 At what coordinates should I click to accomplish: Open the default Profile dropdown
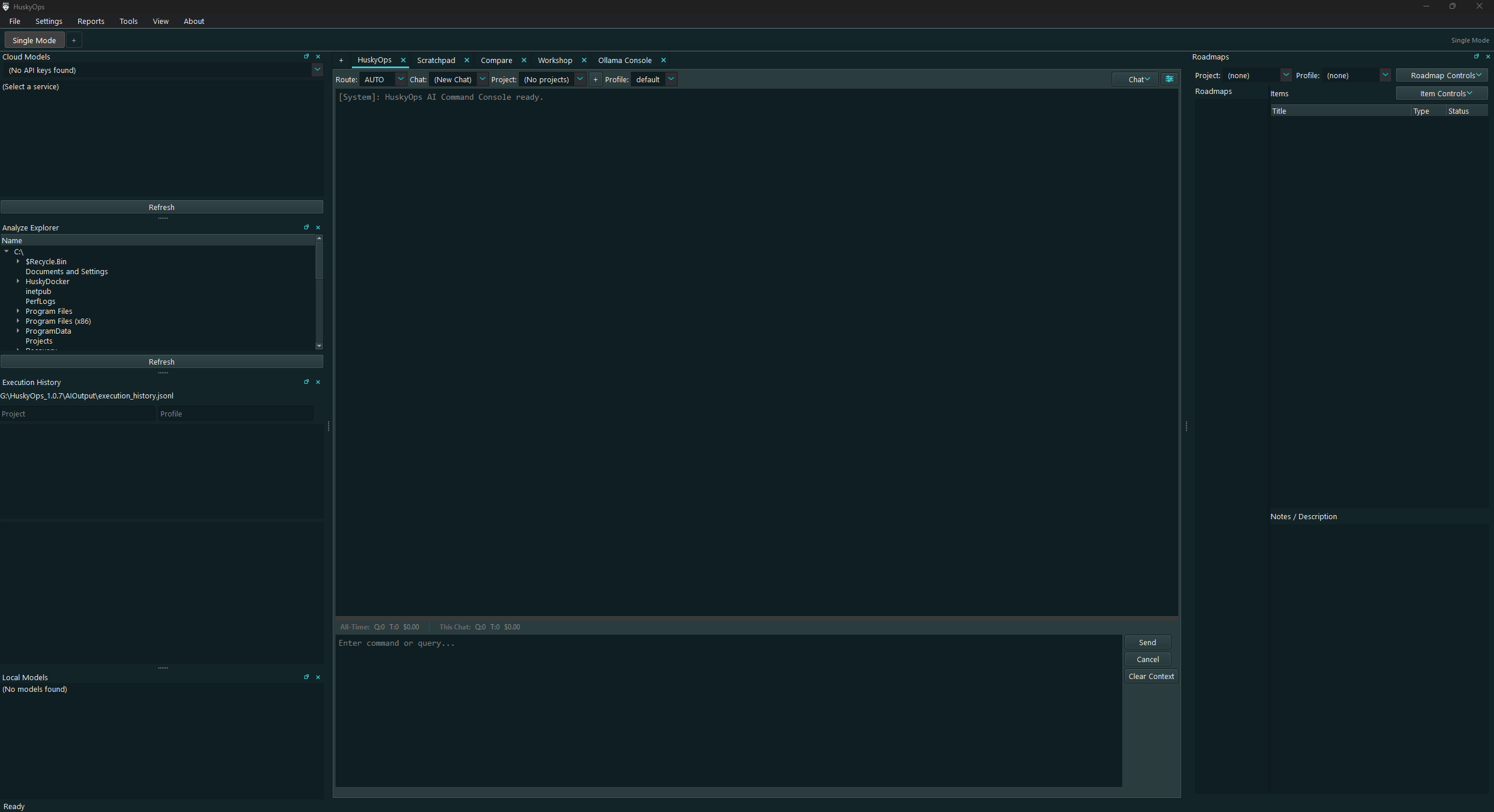pyautogui.click(x=671, y=79)
